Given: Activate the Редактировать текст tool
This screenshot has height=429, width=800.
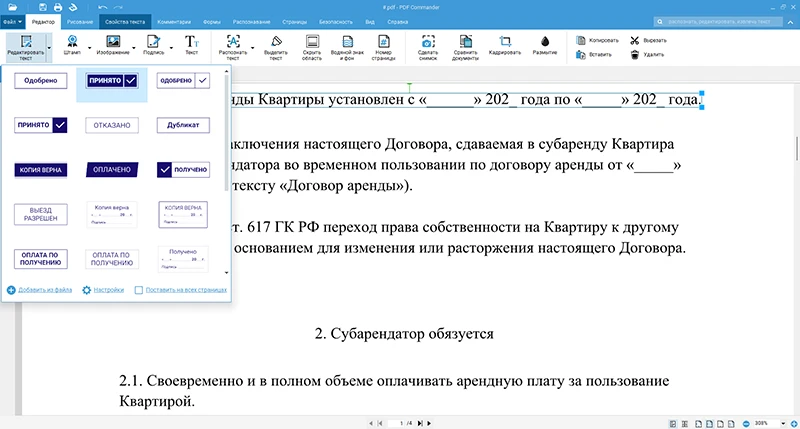Looking at the screenshot, I should click(x=26, y=47).
